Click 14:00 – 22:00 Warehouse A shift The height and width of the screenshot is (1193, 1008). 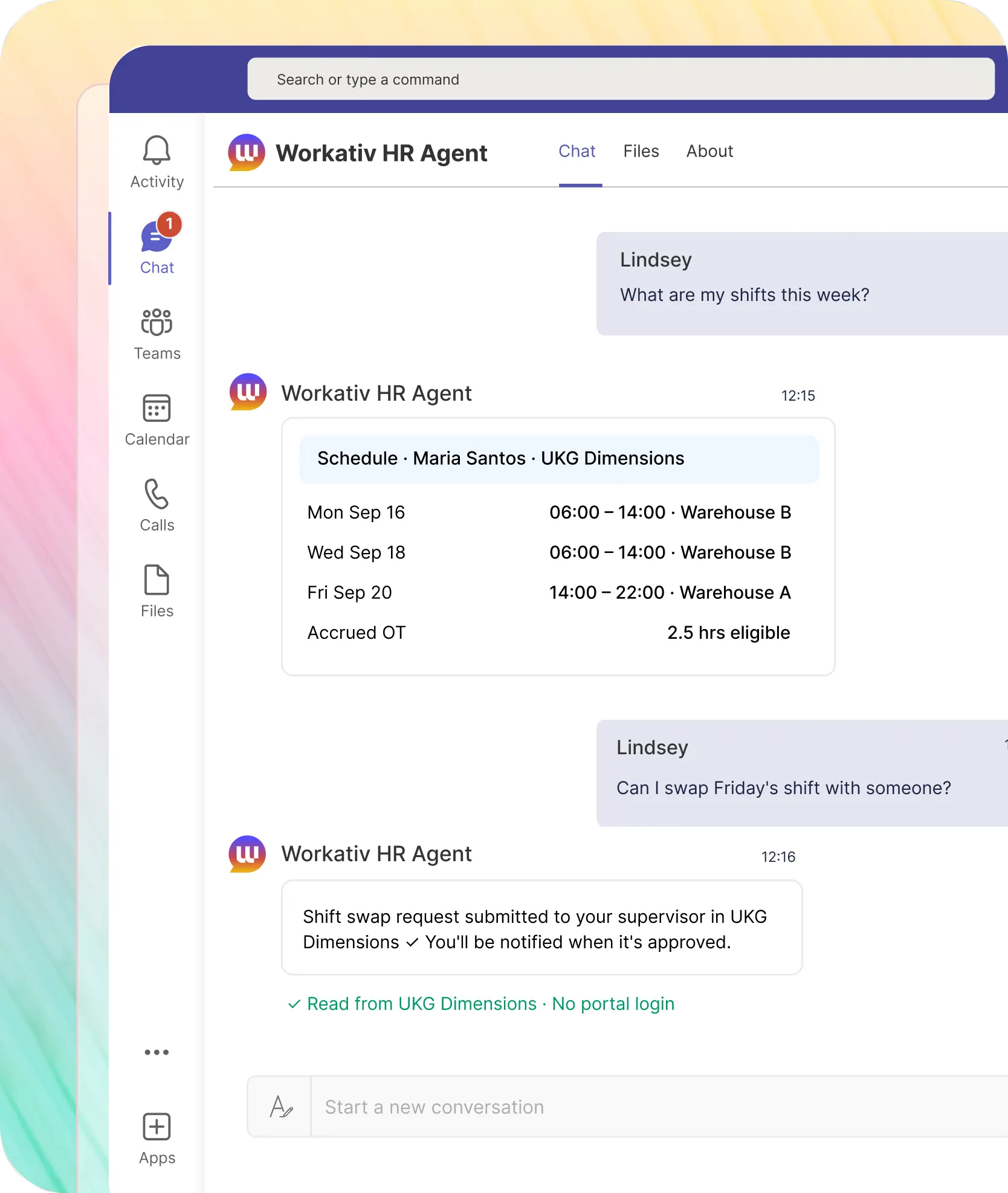click(670, 592)
